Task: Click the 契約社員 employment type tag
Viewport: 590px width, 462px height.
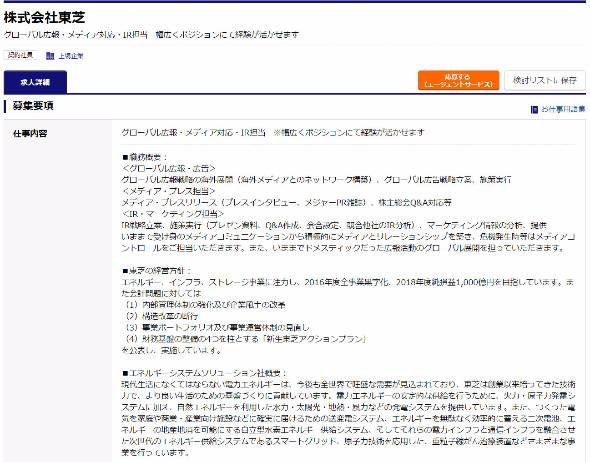Action: [21, 55]
